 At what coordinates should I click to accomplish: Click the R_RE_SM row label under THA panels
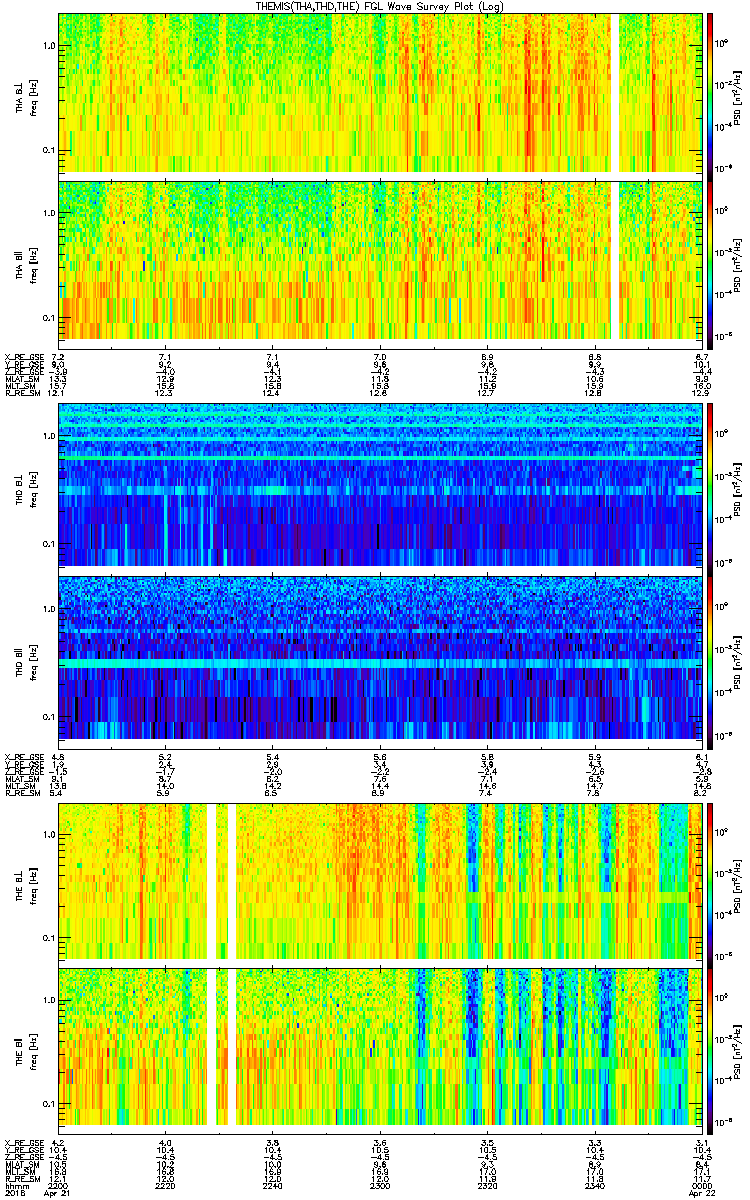[x=21, y=392]
